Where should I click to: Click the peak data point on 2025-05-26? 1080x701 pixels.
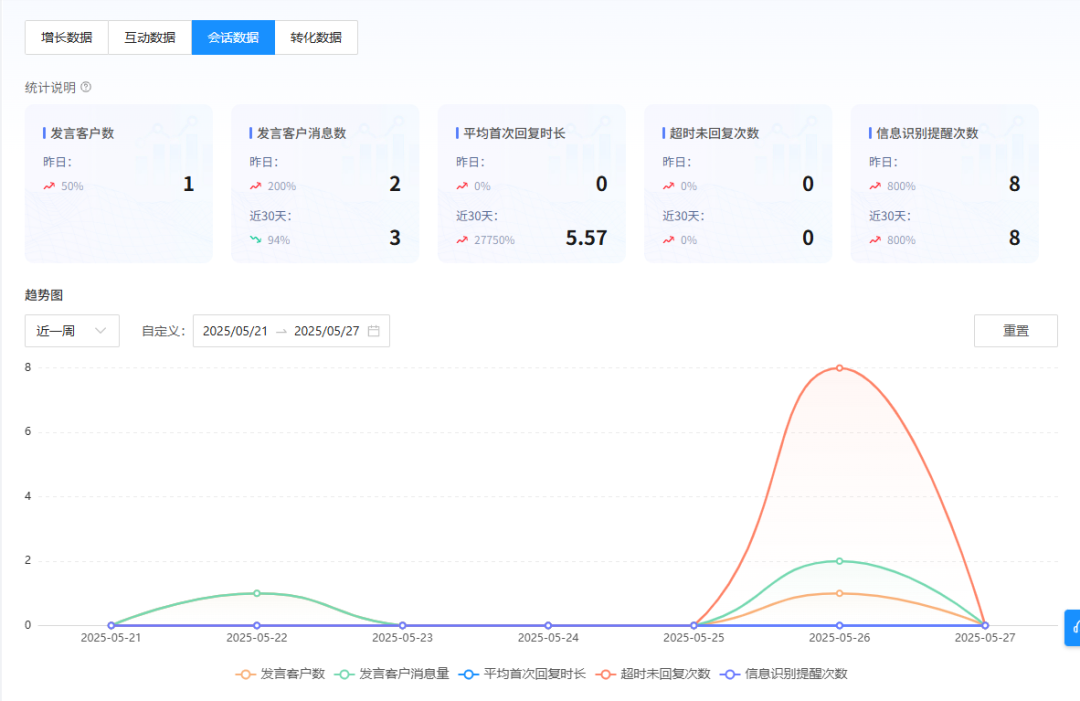point(839,368)
